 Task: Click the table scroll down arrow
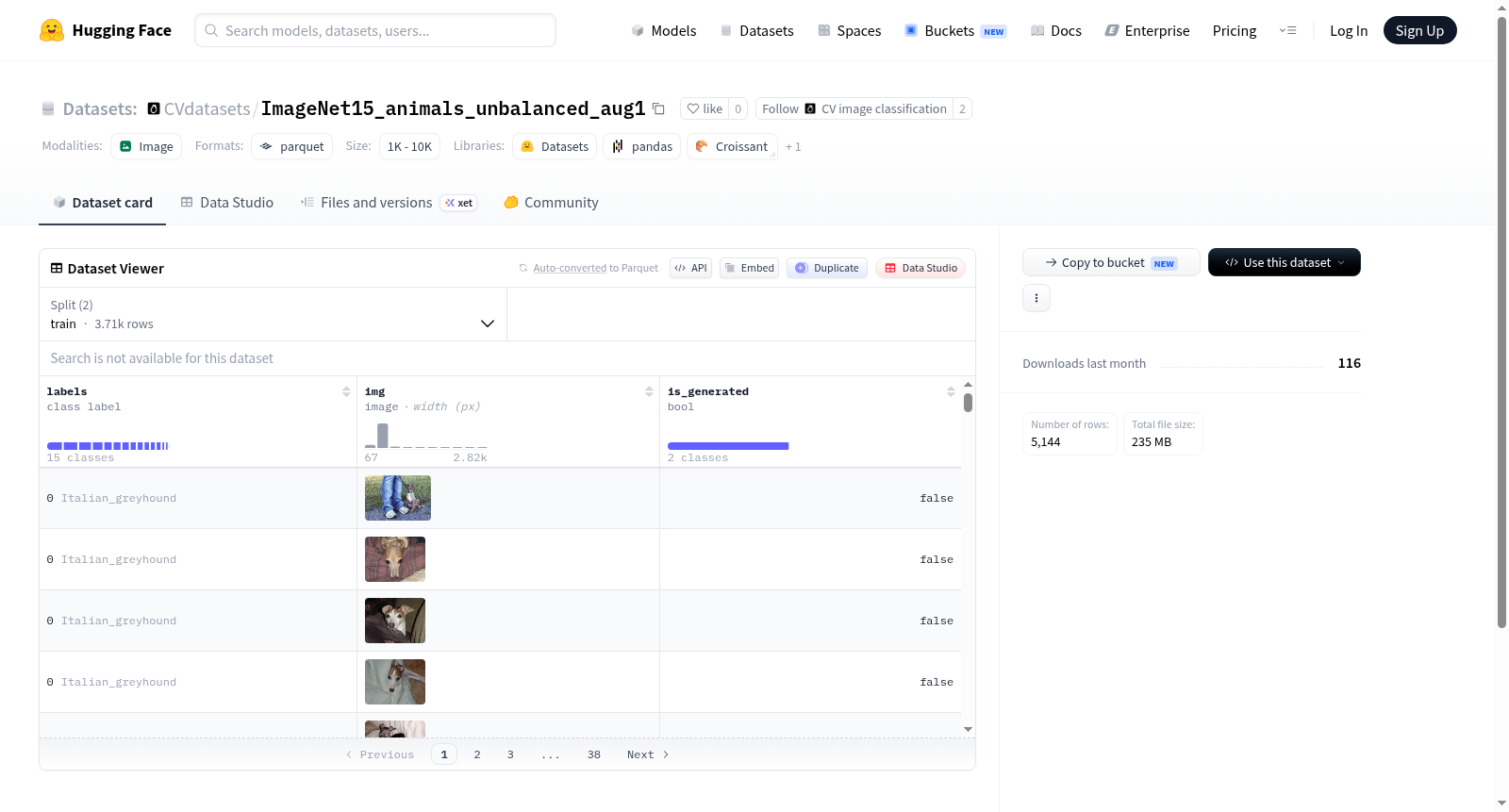tap(968, 729)
